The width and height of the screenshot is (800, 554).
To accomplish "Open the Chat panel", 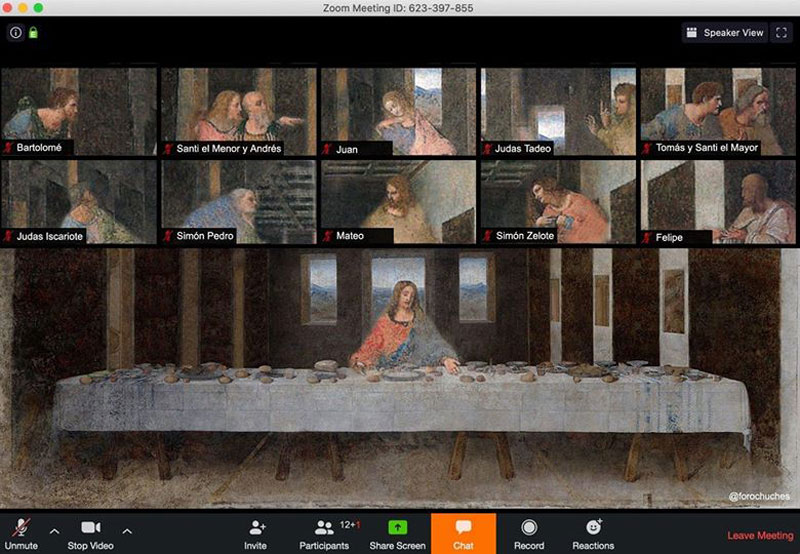I will coord(463,533).
